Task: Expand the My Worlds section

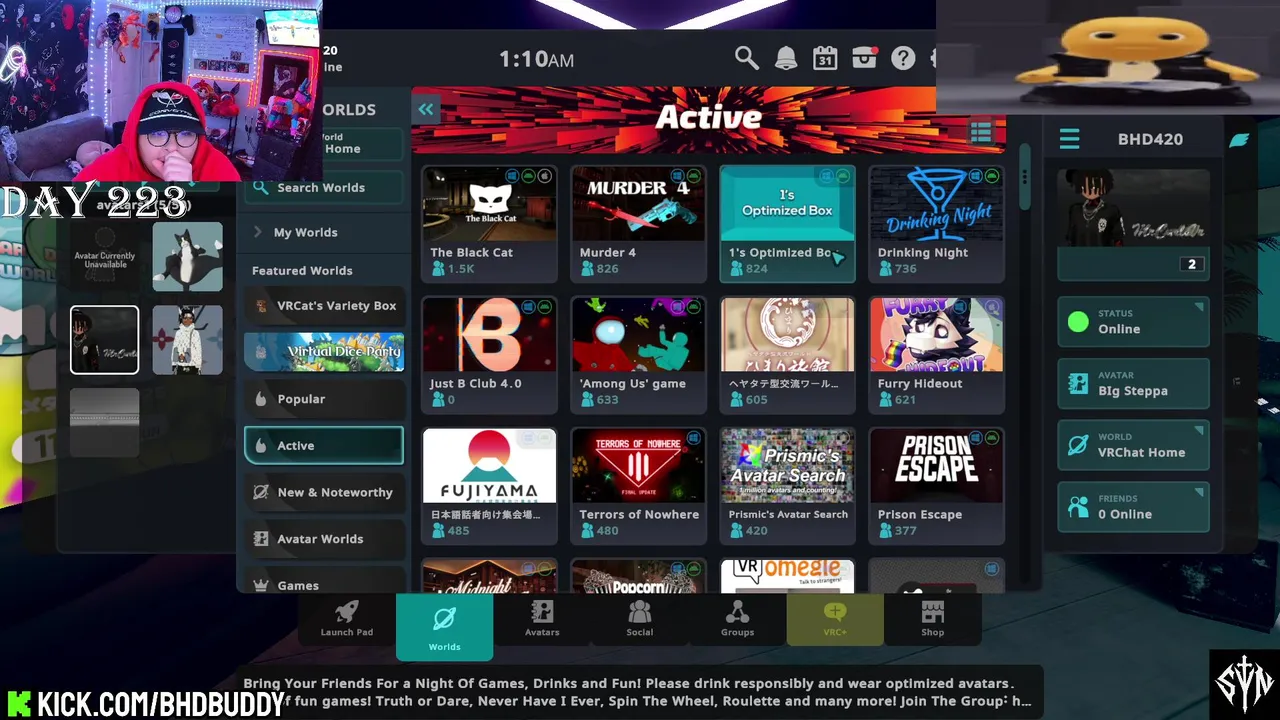Action: (324, 232)
